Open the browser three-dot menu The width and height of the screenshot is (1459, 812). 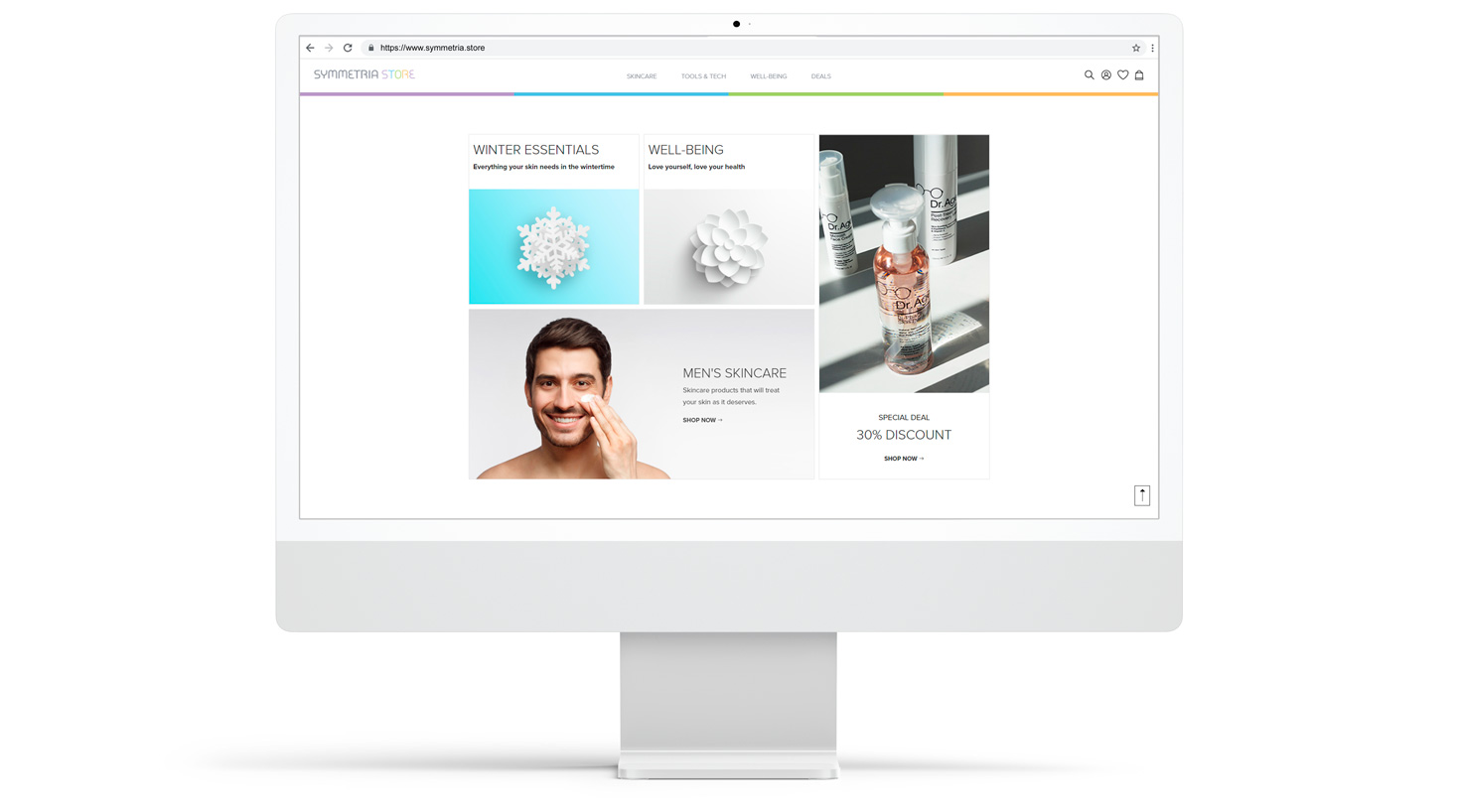click(x=1152, y=48)
